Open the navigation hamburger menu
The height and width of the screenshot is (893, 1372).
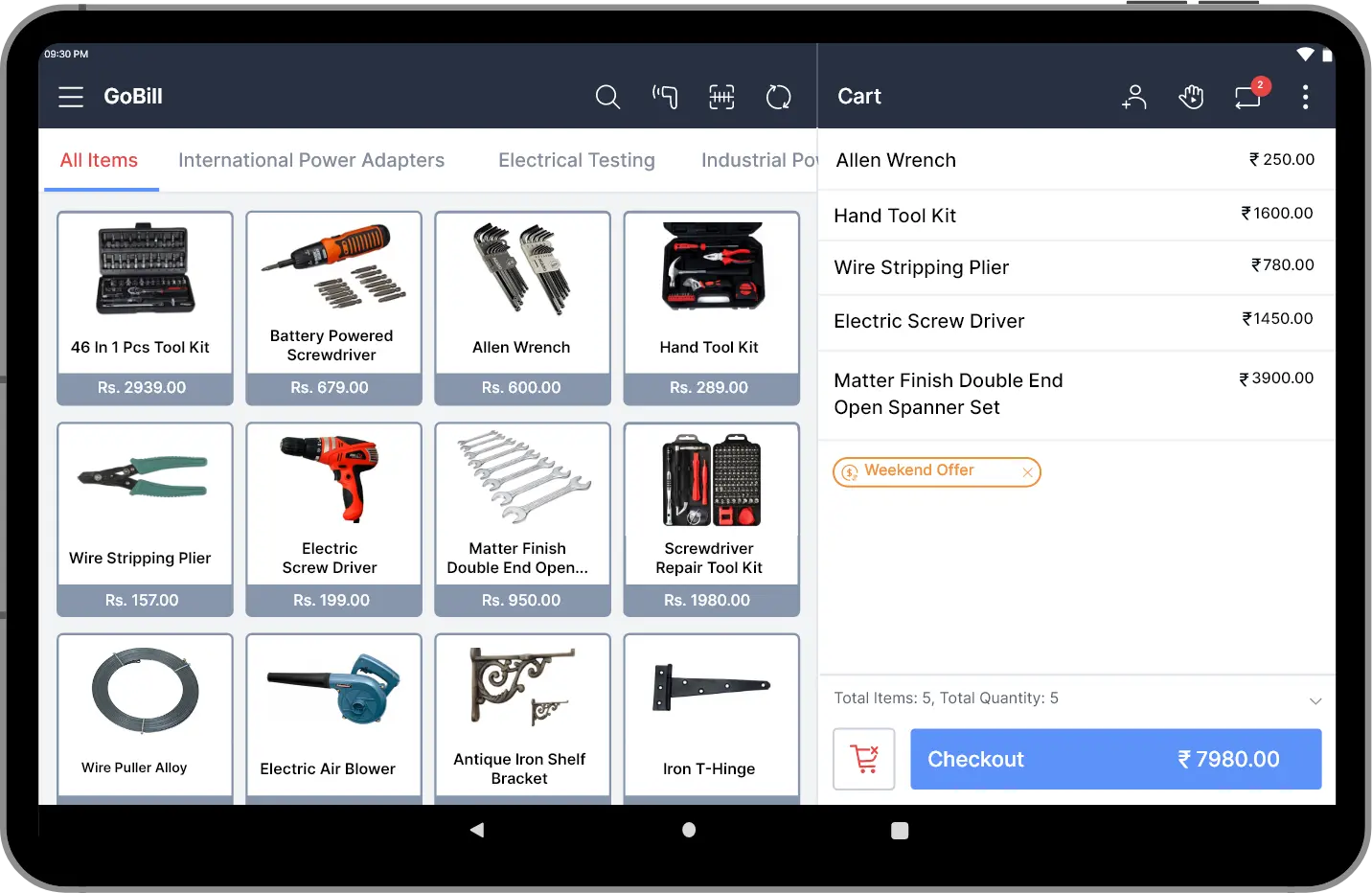pos(70,96)
